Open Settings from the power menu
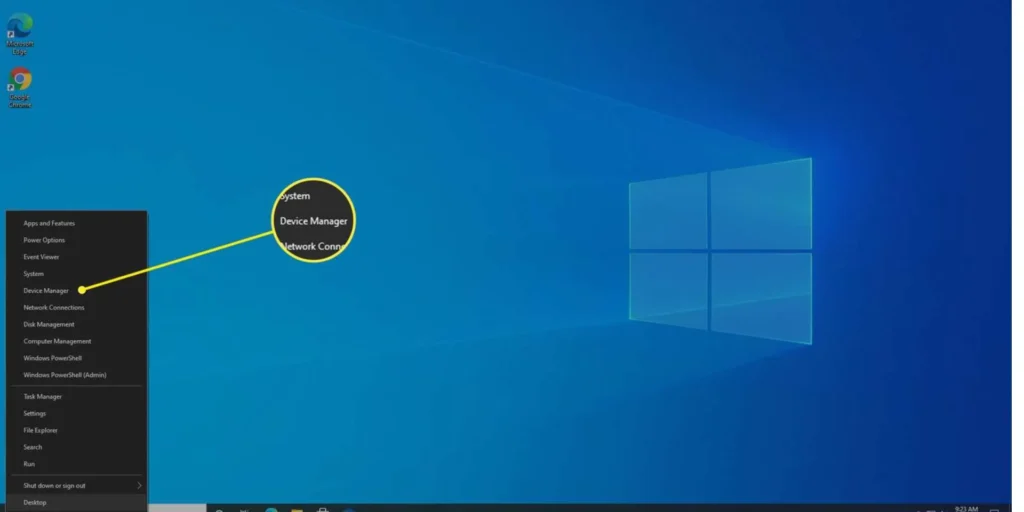 tap(76, 414)
